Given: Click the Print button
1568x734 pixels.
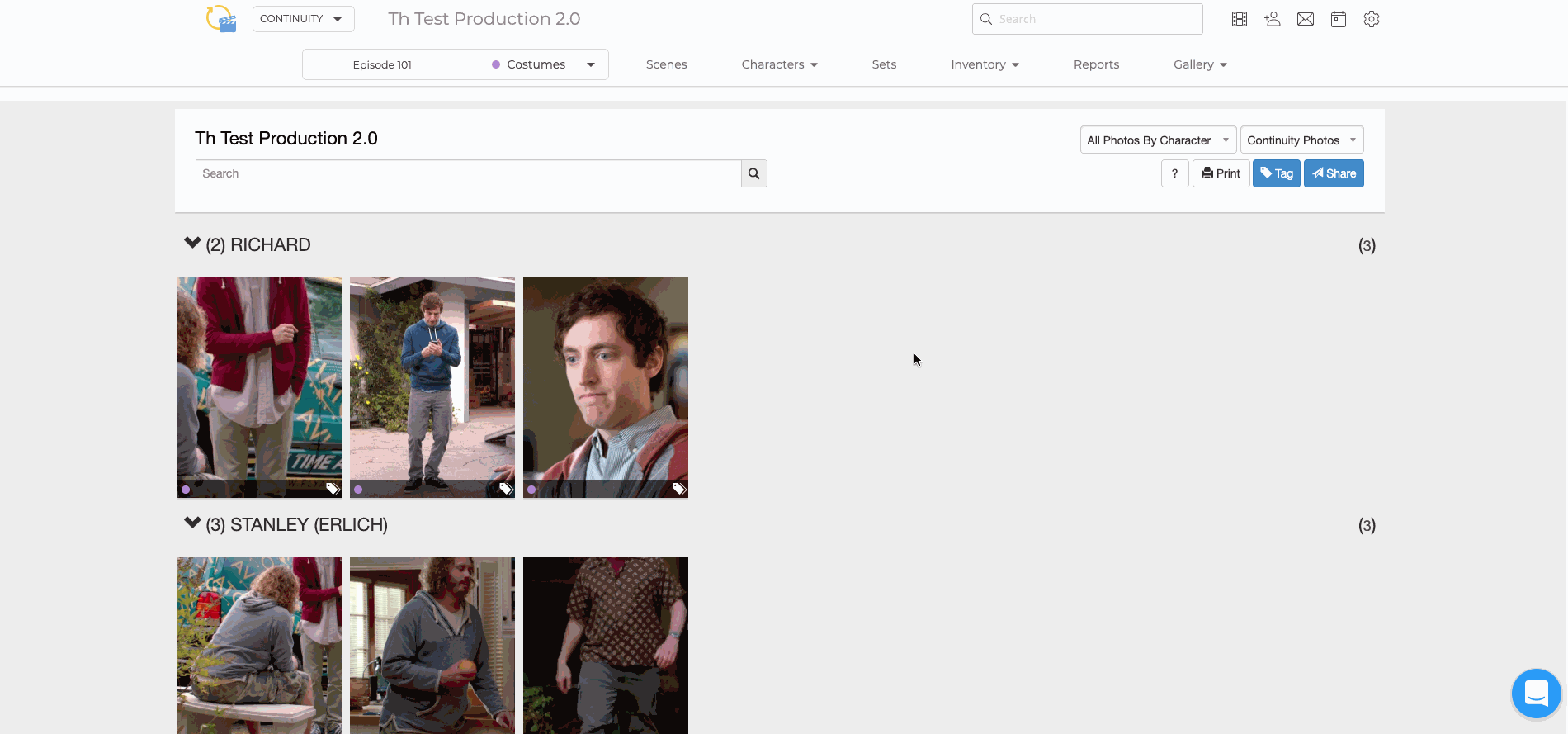Looking at the screenshot, I should click(1221, 173).
